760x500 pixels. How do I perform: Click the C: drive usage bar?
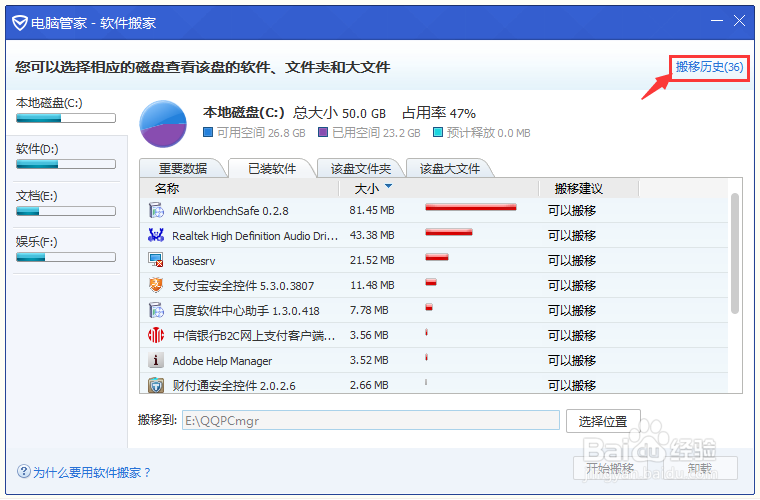(x=66, y=118)
